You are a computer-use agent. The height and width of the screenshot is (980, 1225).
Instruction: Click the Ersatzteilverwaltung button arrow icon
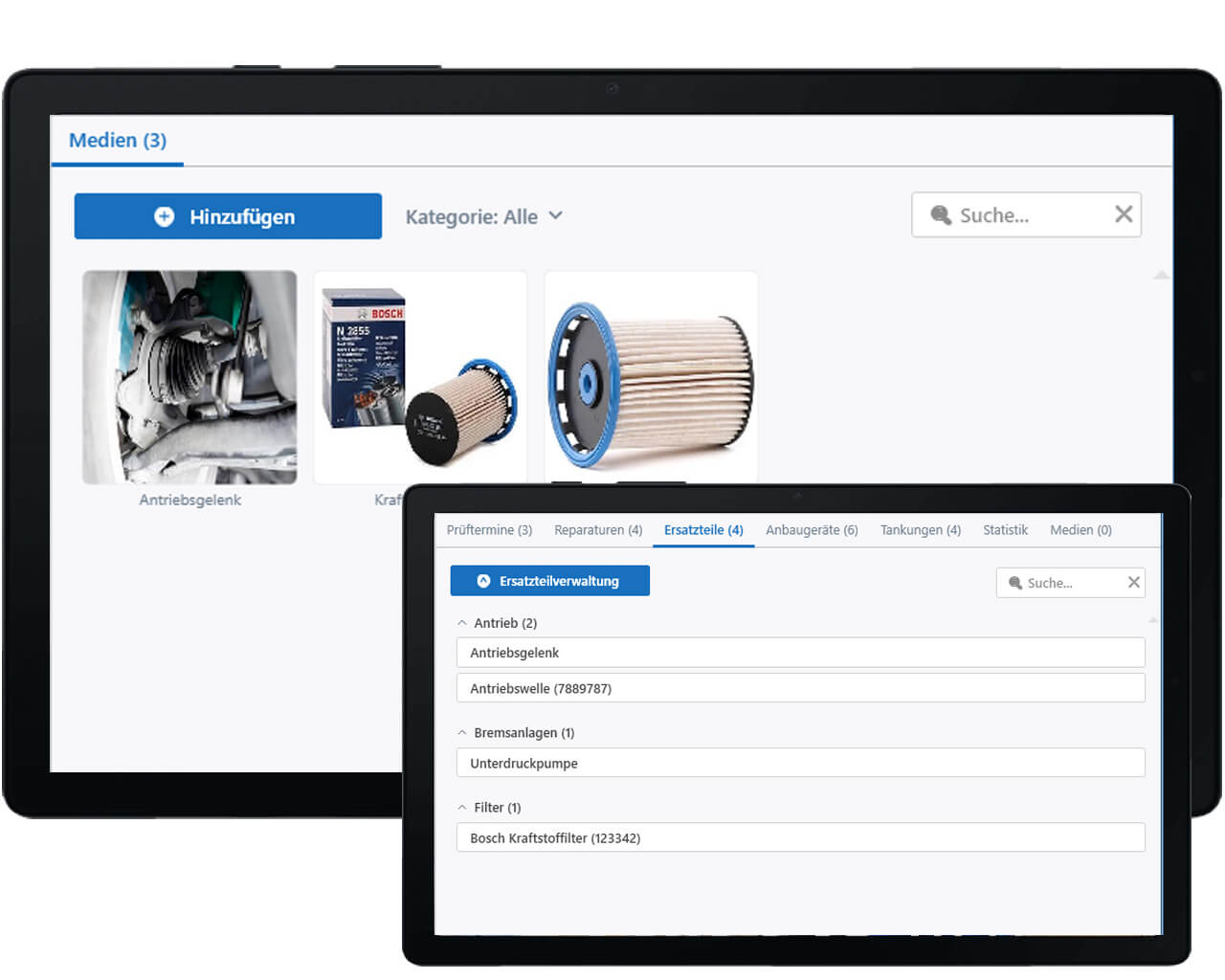[483, 581]
